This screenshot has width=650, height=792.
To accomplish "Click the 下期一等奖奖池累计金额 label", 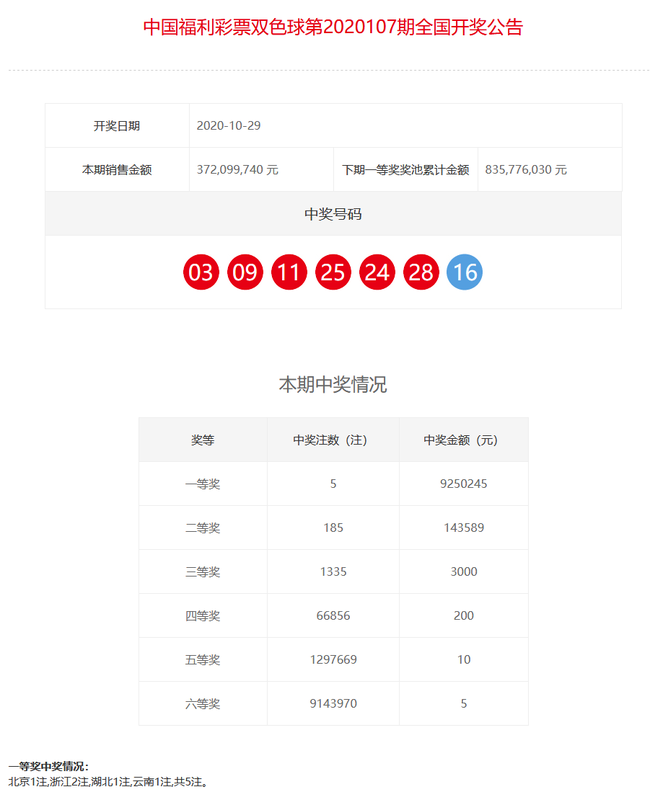I will click(x=406, y=170).
